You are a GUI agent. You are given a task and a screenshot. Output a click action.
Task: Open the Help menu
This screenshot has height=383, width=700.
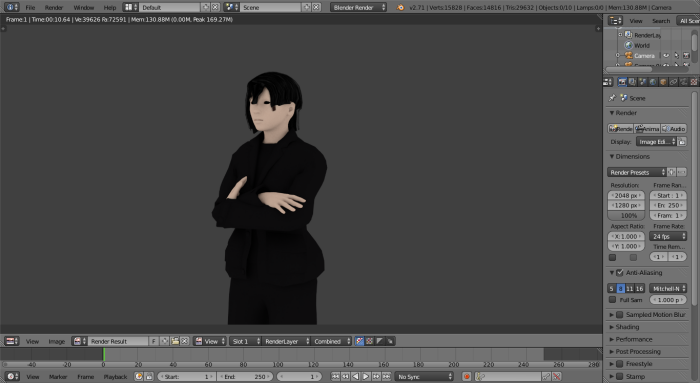tap(110, 8)
